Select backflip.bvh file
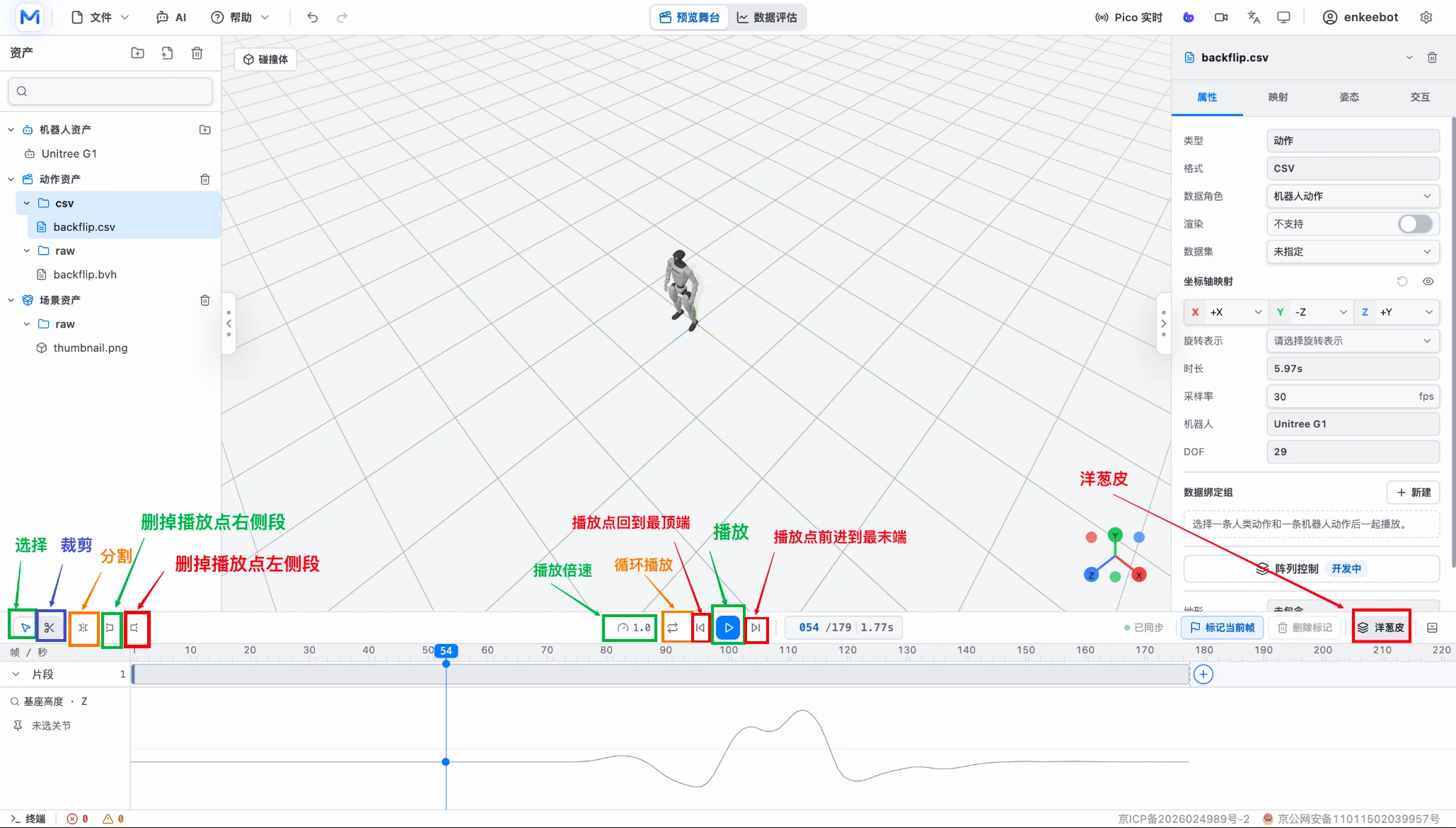 85,275
